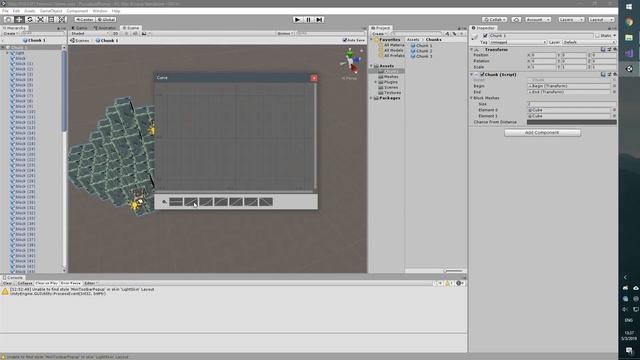Click the object picker for Element 0

point(614,110)
